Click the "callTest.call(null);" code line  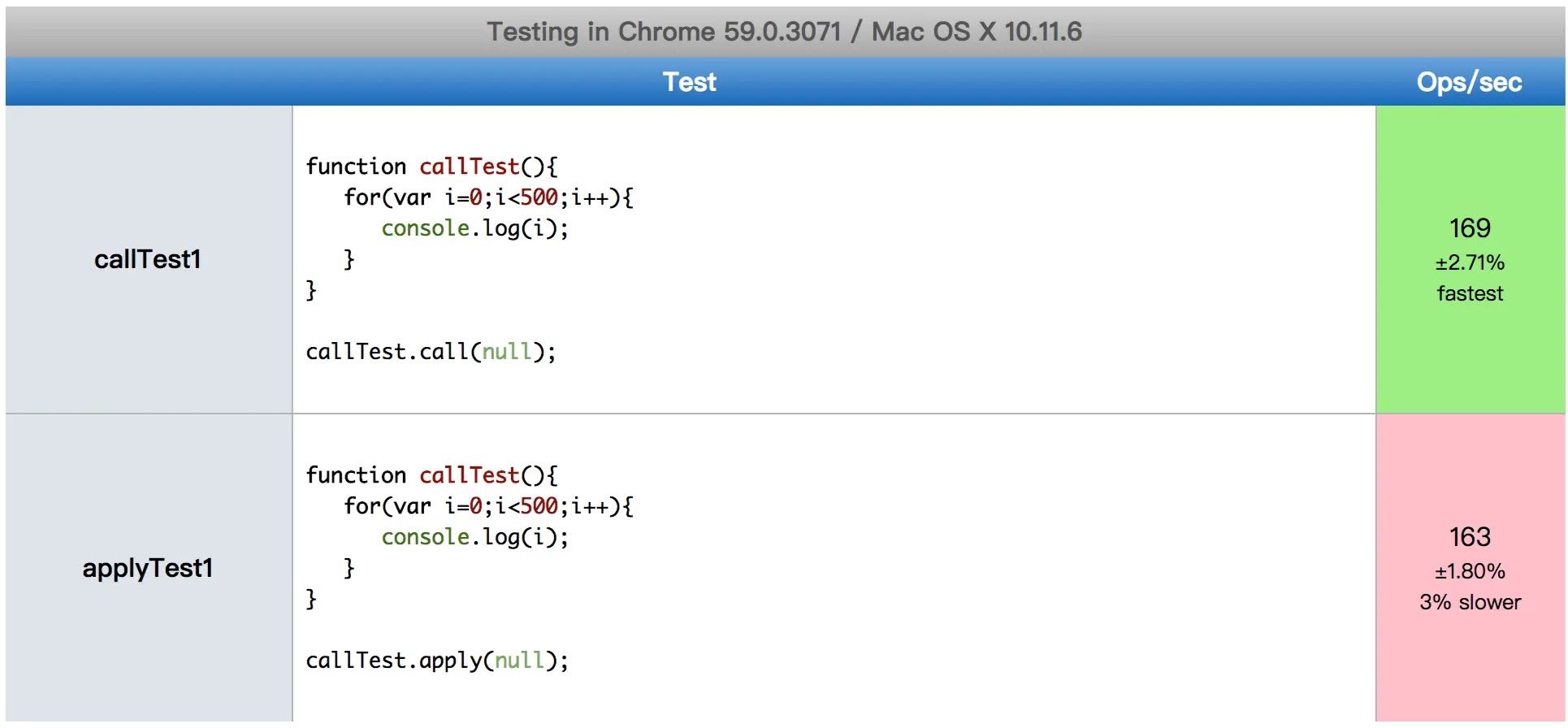coord(431,352)
